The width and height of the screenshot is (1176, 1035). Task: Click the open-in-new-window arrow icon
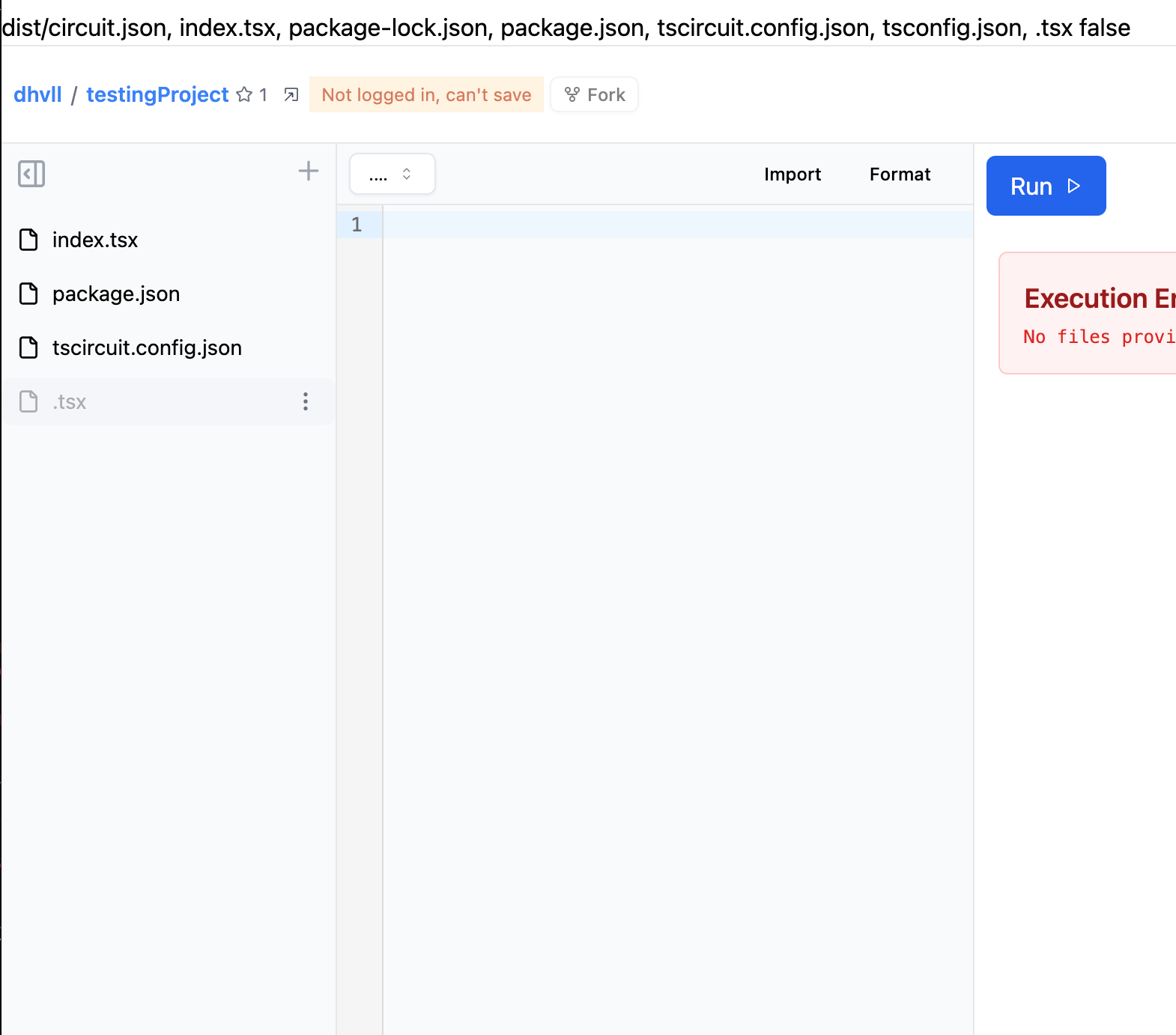(x=291, y=95)
